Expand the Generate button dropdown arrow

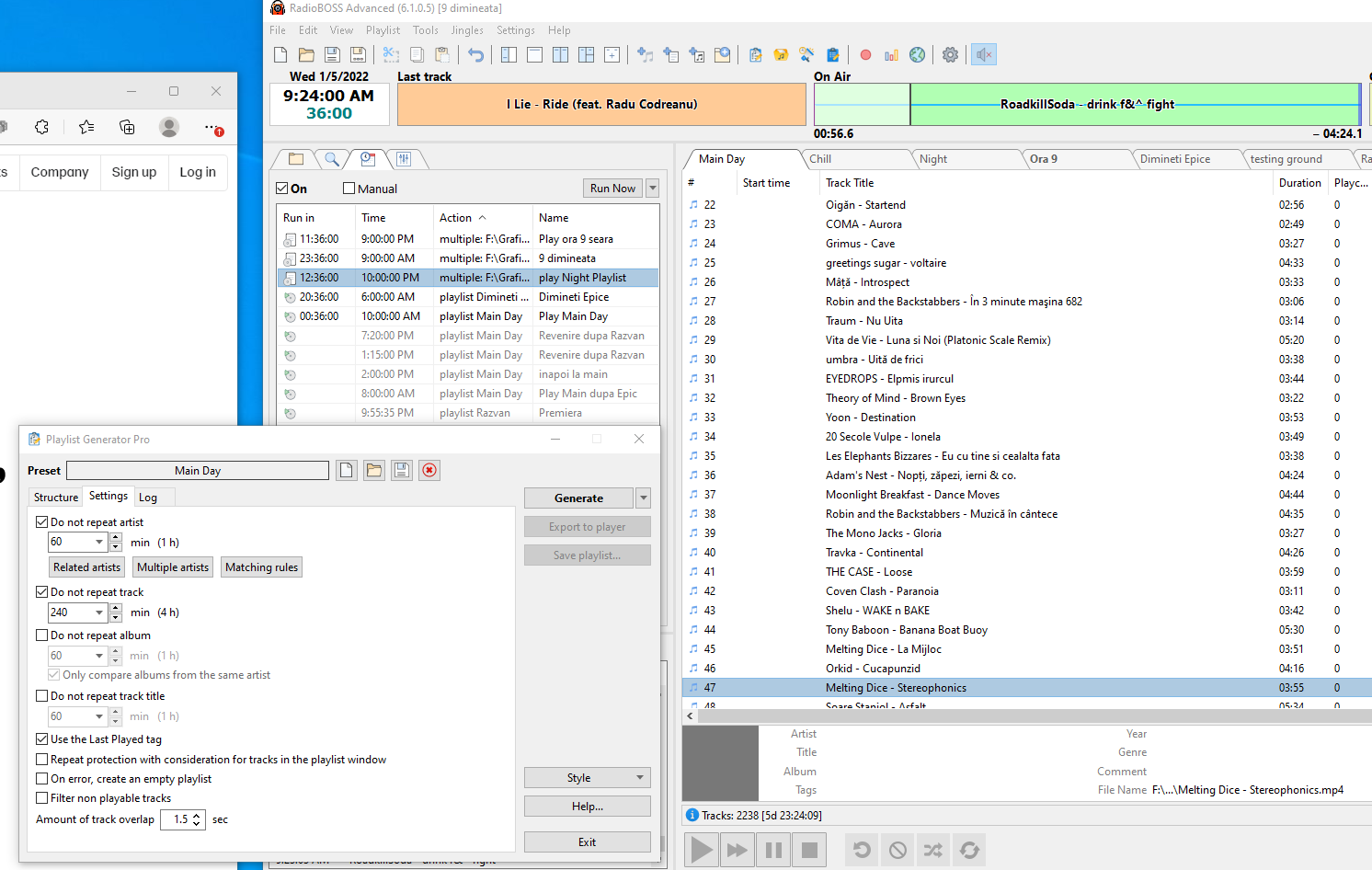pyautogui.click(x=644, y=498)
